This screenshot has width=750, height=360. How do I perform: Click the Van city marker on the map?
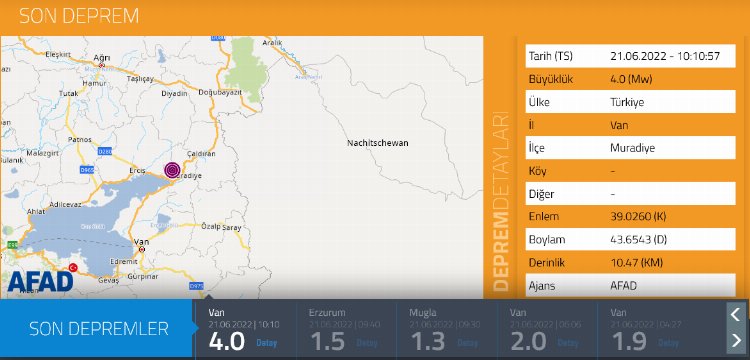142,249
